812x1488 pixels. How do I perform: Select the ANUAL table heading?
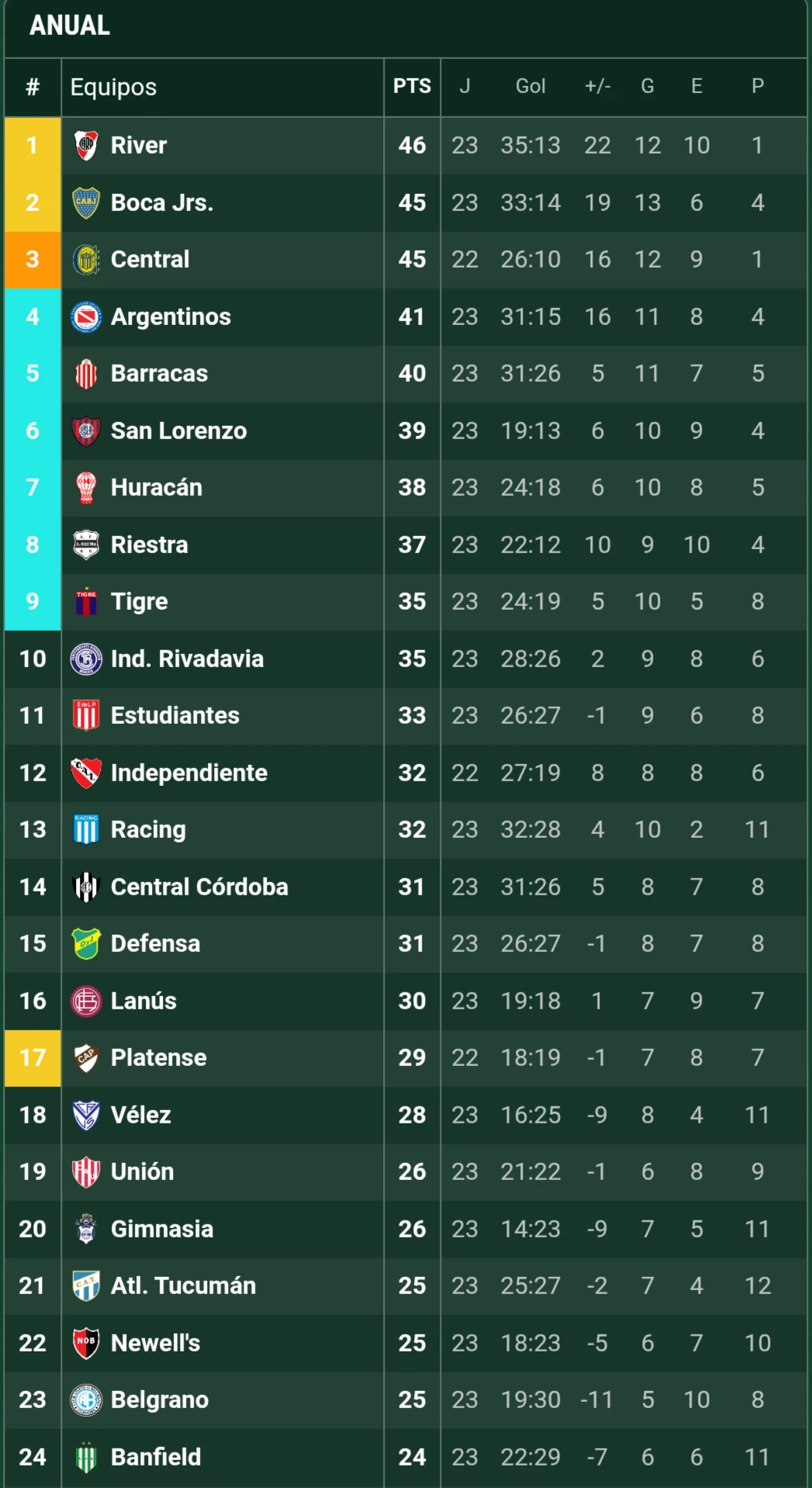(x=70, y=26)
